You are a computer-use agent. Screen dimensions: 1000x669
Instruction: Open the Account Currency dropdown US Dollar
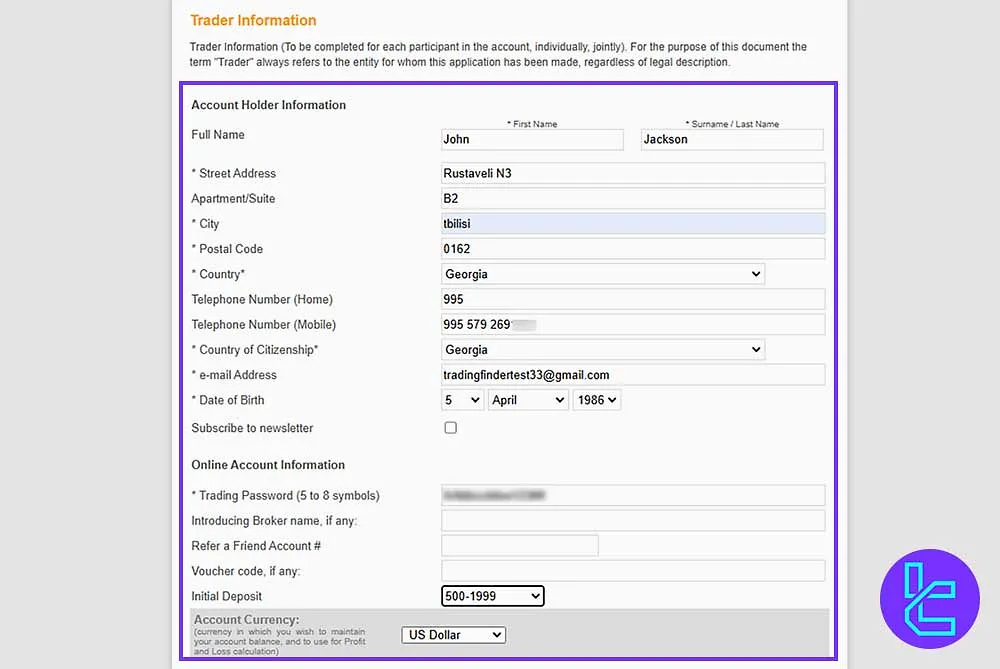pyautogui.click(x=453, y=635)
